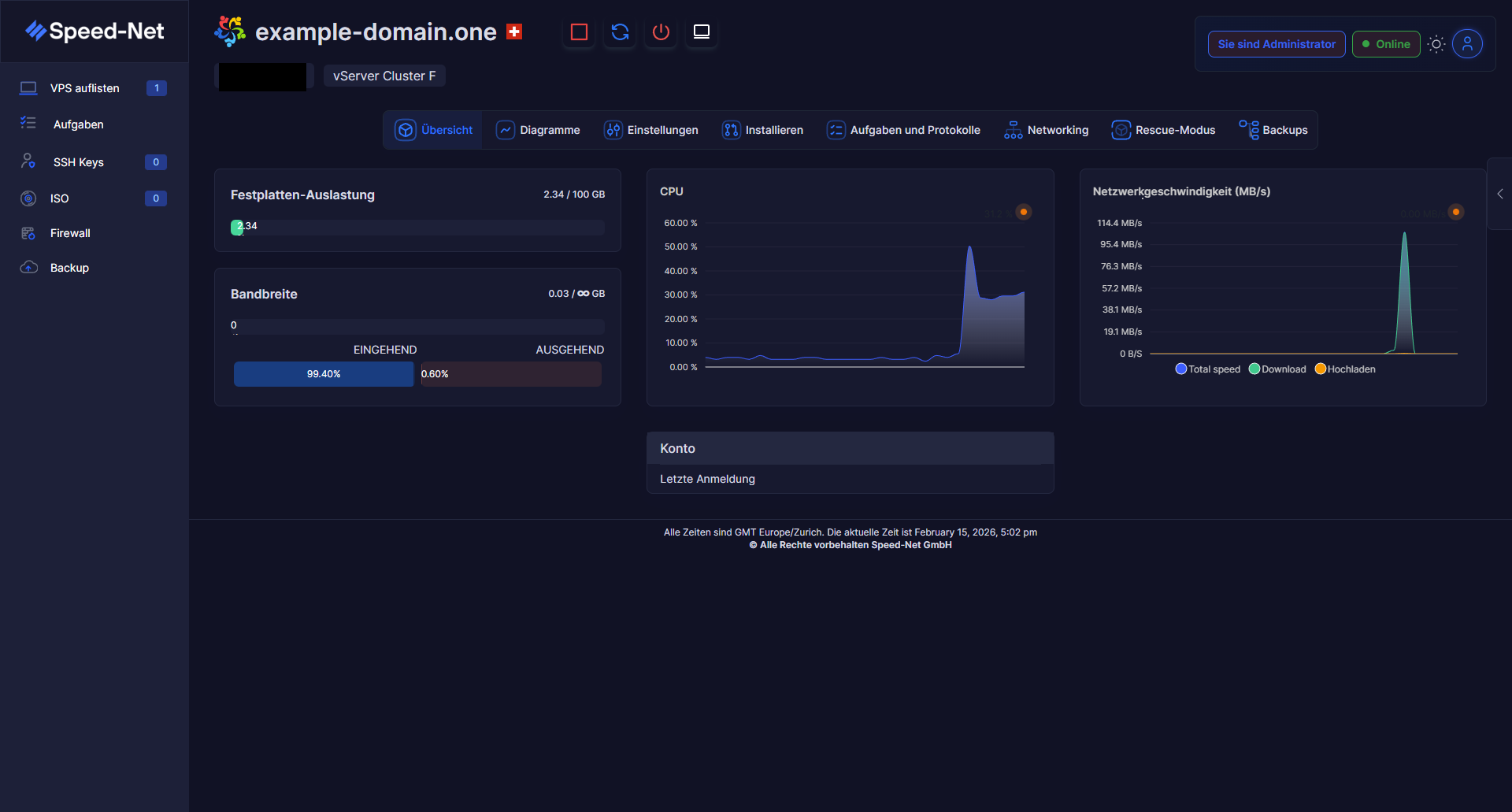Click the Speed-Net logo
Image resolution: width=1512 pixels, height=812 pixels.
[94, 31]
